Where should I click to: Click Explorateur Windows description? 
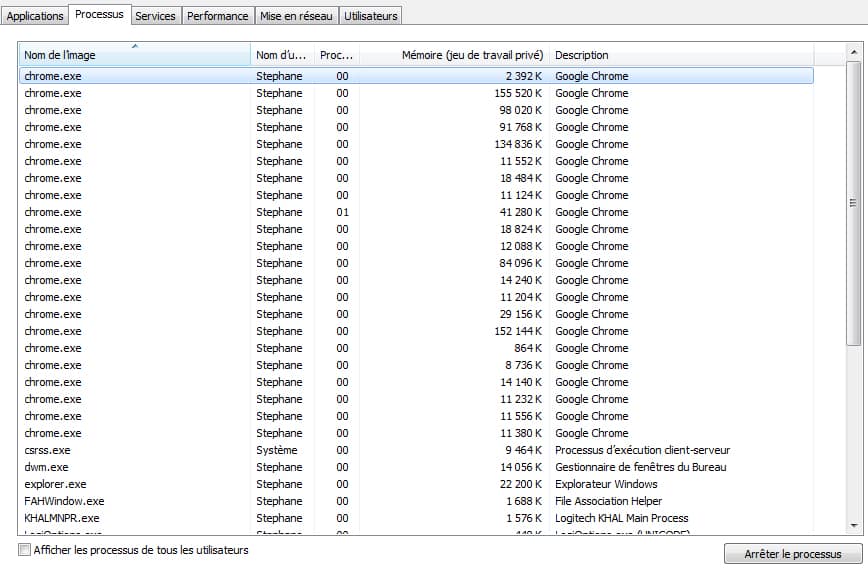pyautogui.click(x=606, y=484)
